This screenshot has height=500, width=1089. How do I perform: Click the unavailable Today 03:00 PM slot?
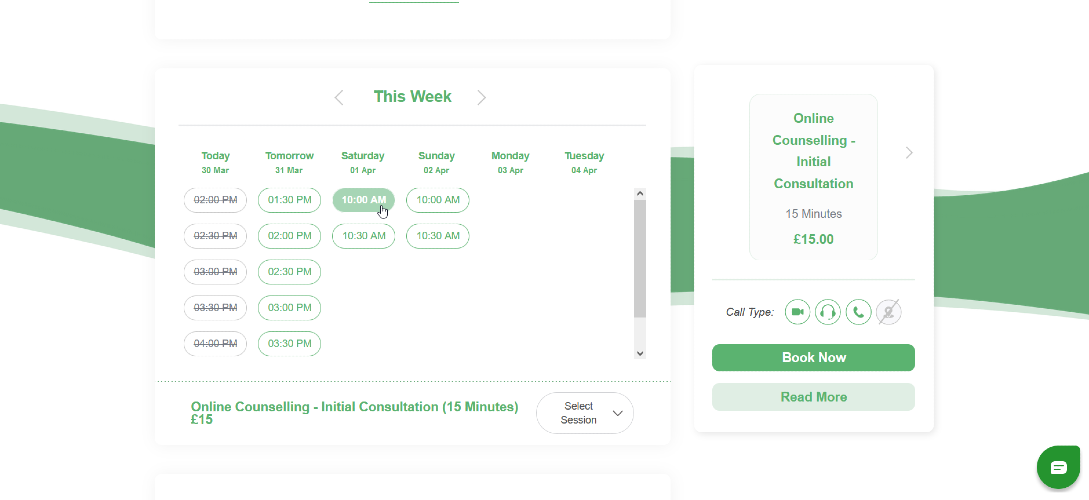(x=215, y=272)
